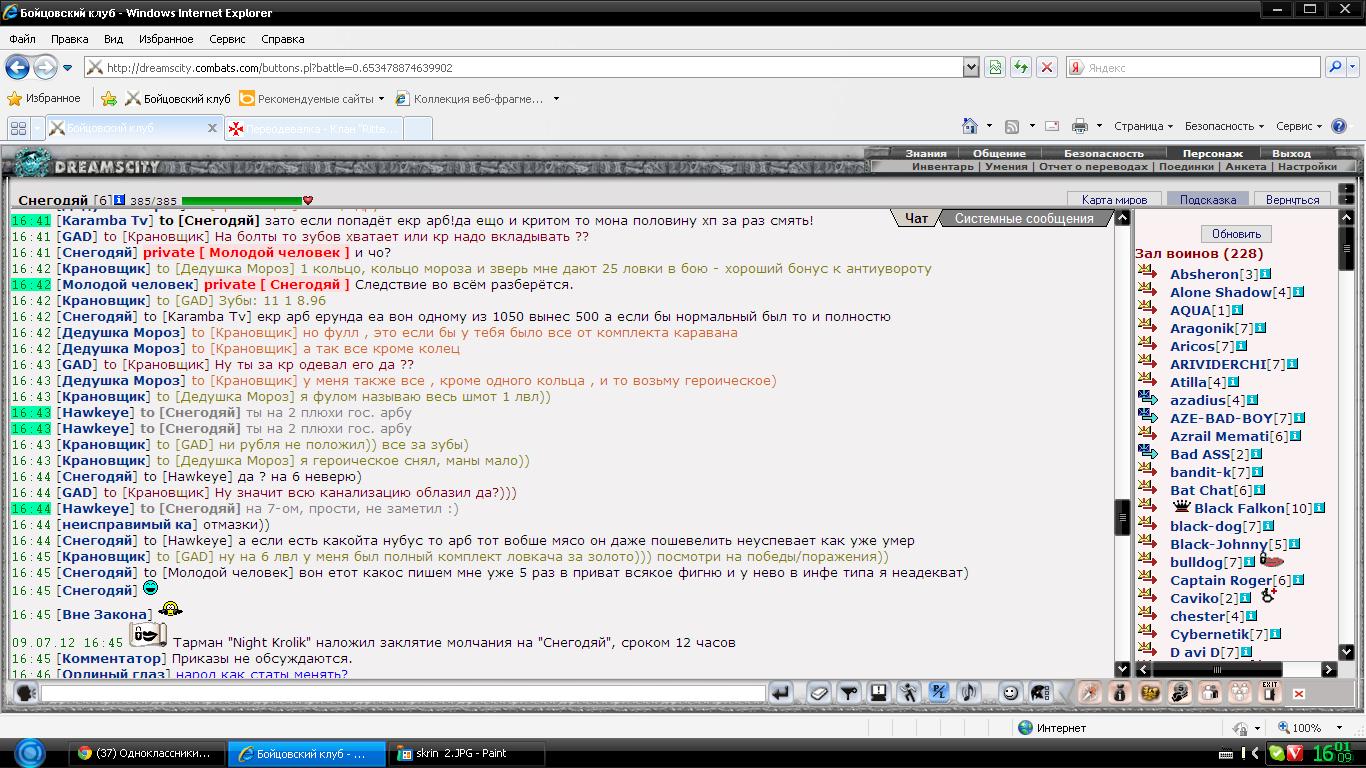
Task: Send chat message with the enter arrow icon
Action: pyautogui.click(x=781, y=692)
